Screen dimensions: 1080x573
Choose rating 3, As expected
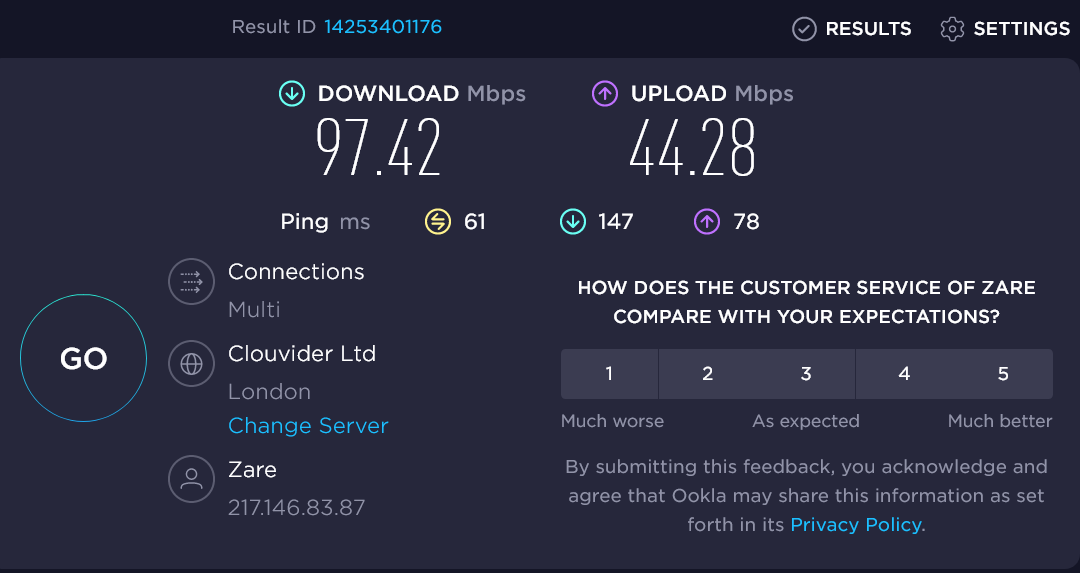806,374
